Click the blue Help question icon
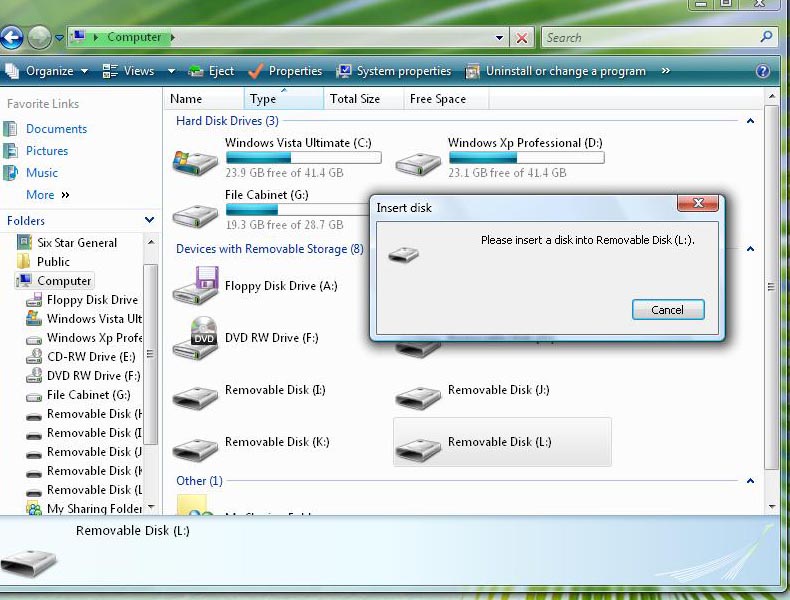Screen dimensions: 790x600 763,71
